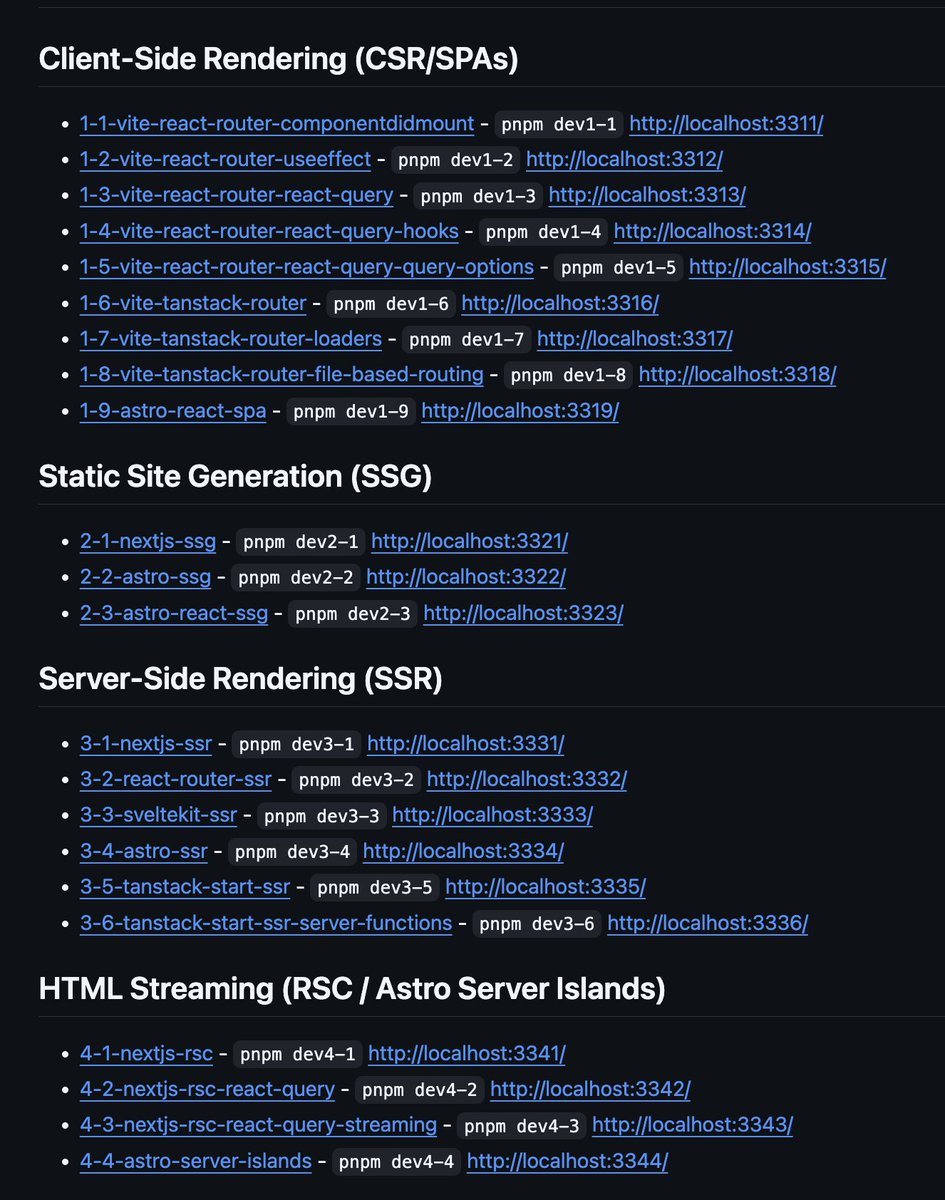Click the "pnpm dev4-2" code snippet
Screen dimensions: 945x1200
pos(420,1090)
